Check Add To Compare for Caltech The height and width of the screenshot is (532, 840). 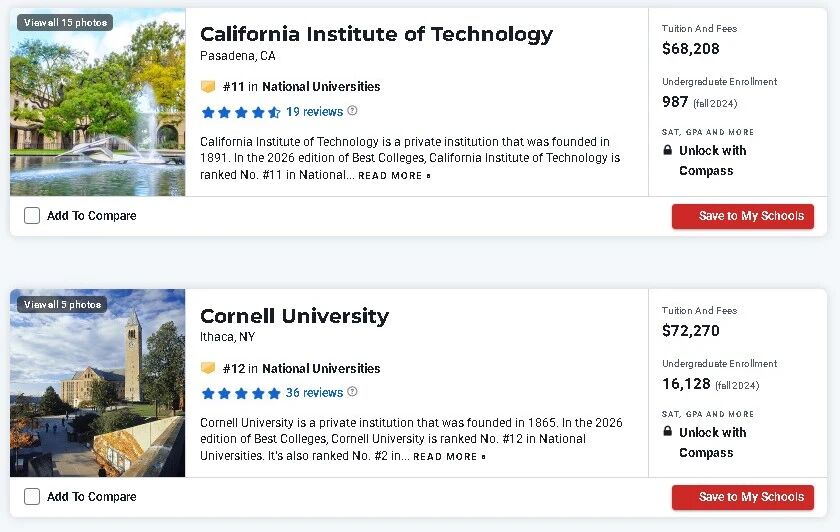(32, 215)
